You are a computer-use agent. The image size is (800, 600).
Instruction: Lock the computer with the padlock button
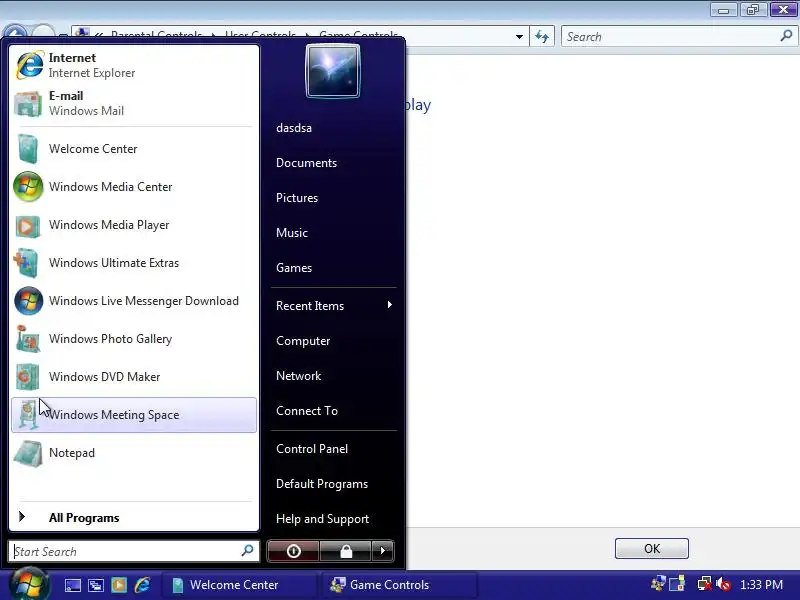click(x=346, y=551)
